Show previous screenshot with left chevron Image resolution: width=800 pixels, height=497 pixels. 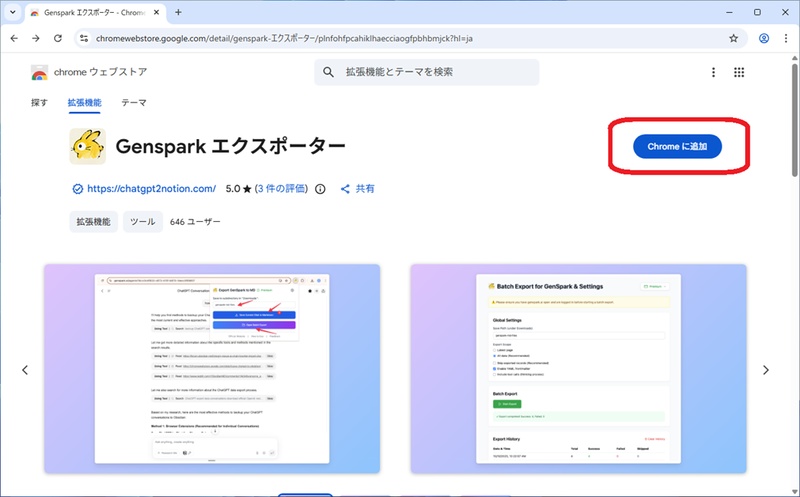[25, 370]
